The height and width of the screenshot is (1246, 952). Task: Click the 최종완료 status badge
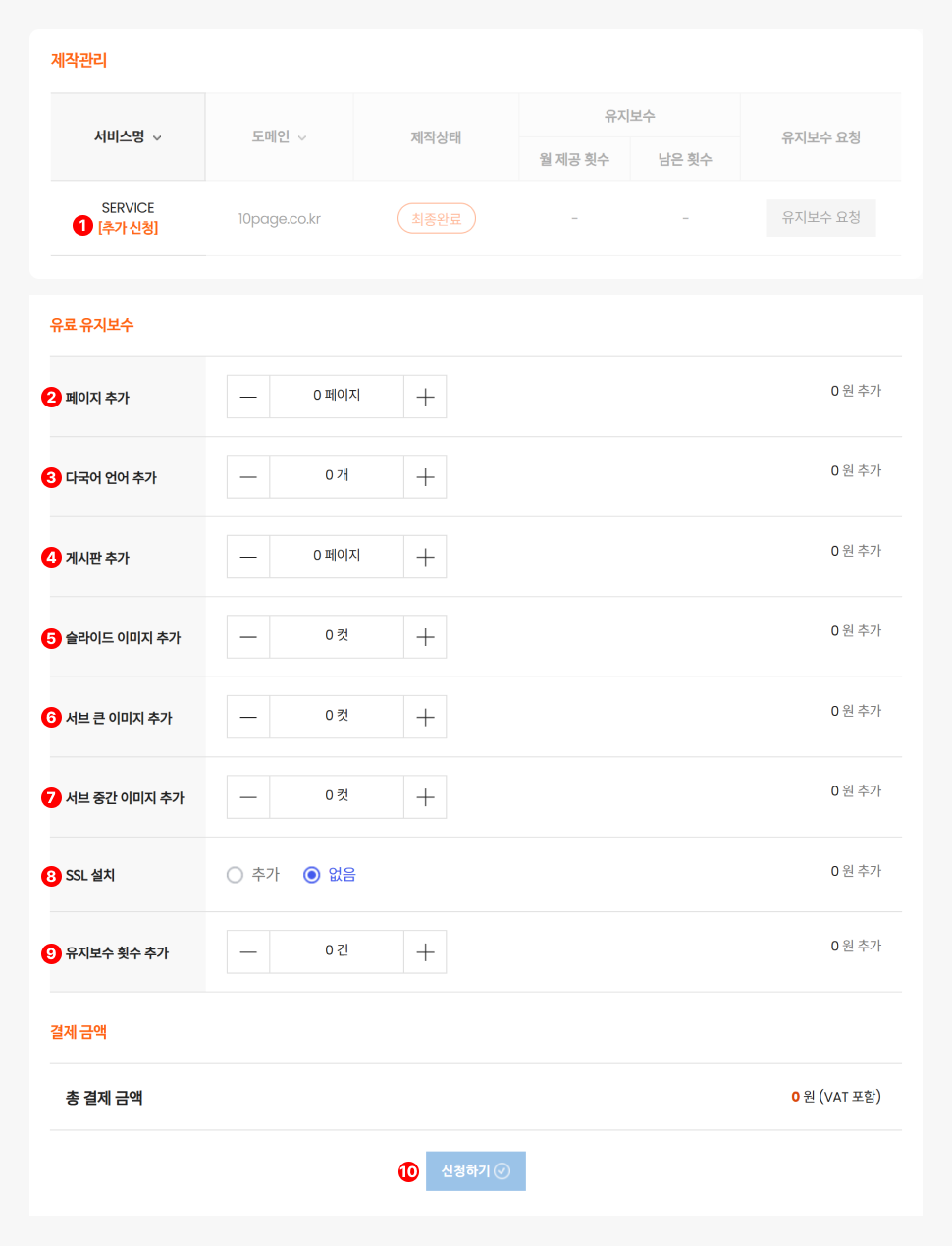coord(436,218)
